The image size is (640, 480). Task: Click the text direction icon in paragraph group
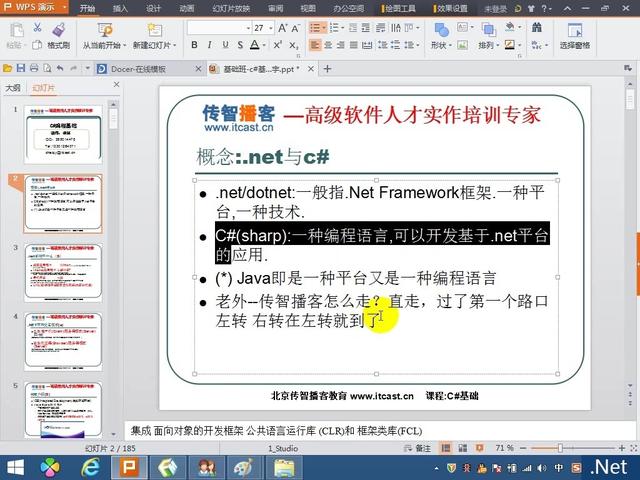tap(396, 28)
